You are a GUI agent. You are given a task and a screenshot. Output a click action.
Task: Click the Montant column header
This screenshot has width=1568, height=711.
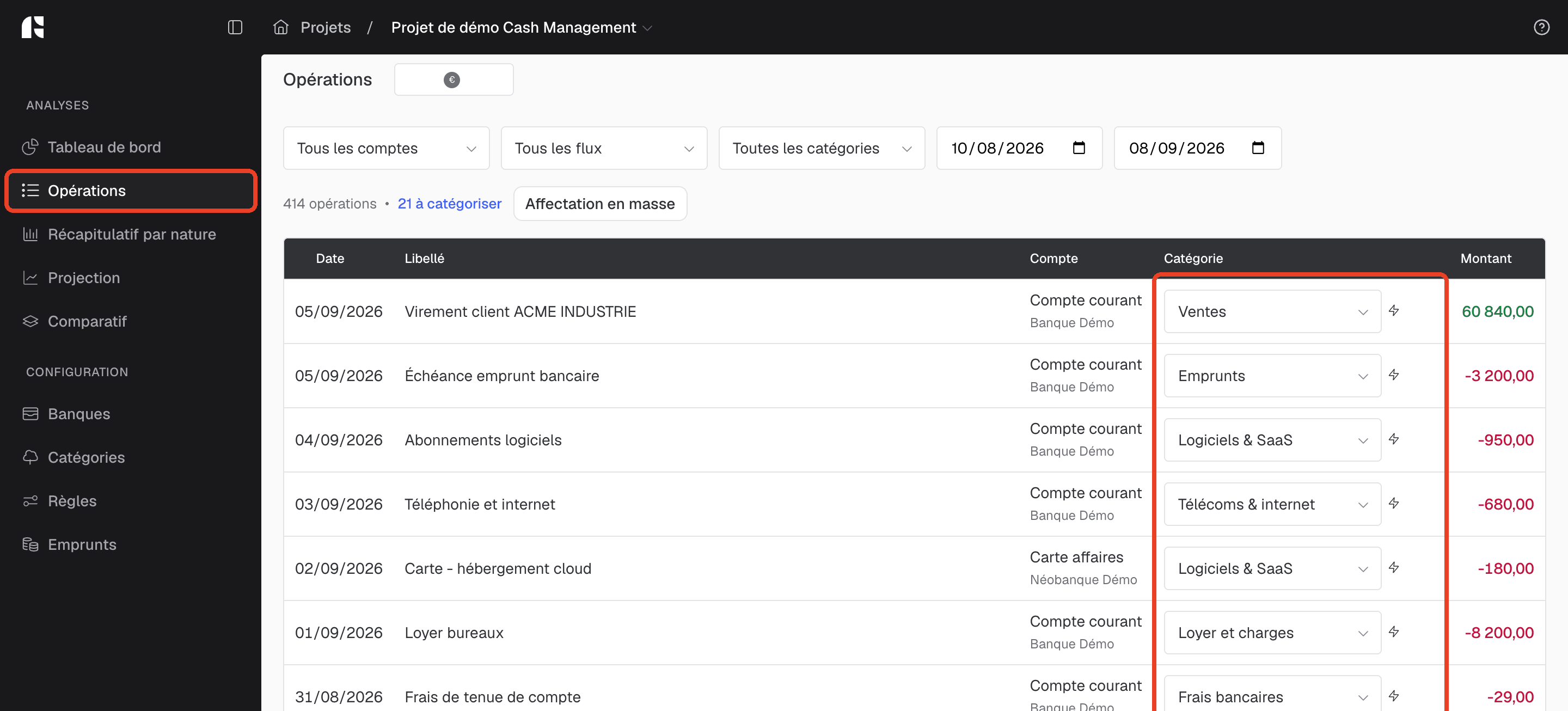coord(1486,258)
